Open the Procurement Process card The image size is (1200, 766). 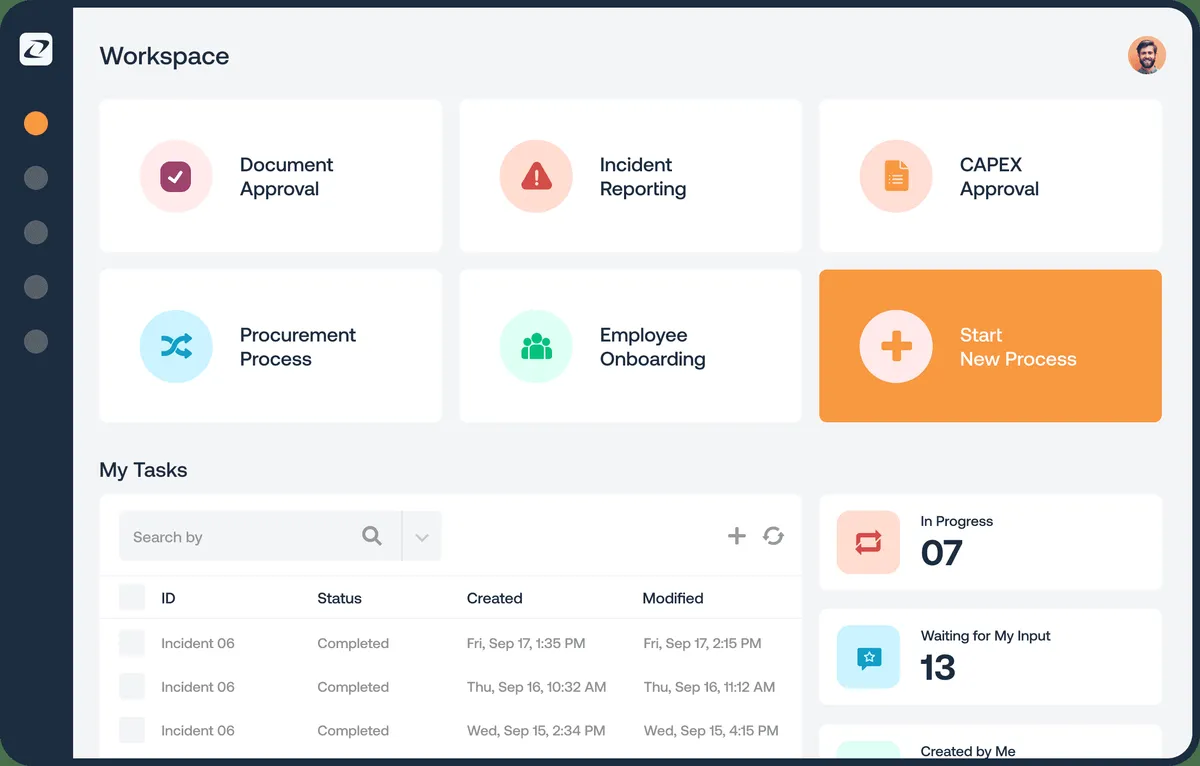pos(271,346)
